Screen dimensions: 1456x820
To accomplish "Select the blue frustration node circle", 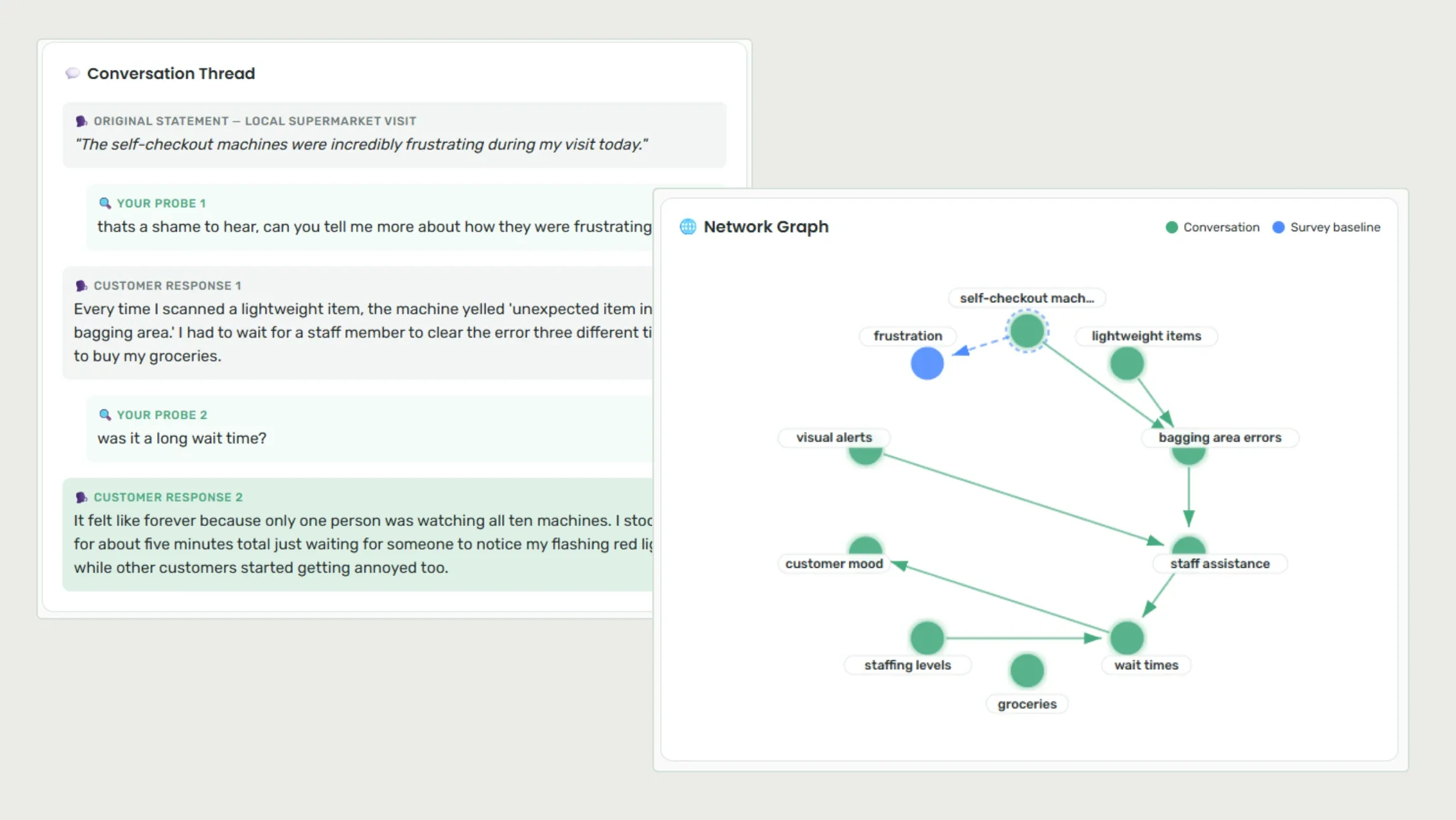I will 927,364.
